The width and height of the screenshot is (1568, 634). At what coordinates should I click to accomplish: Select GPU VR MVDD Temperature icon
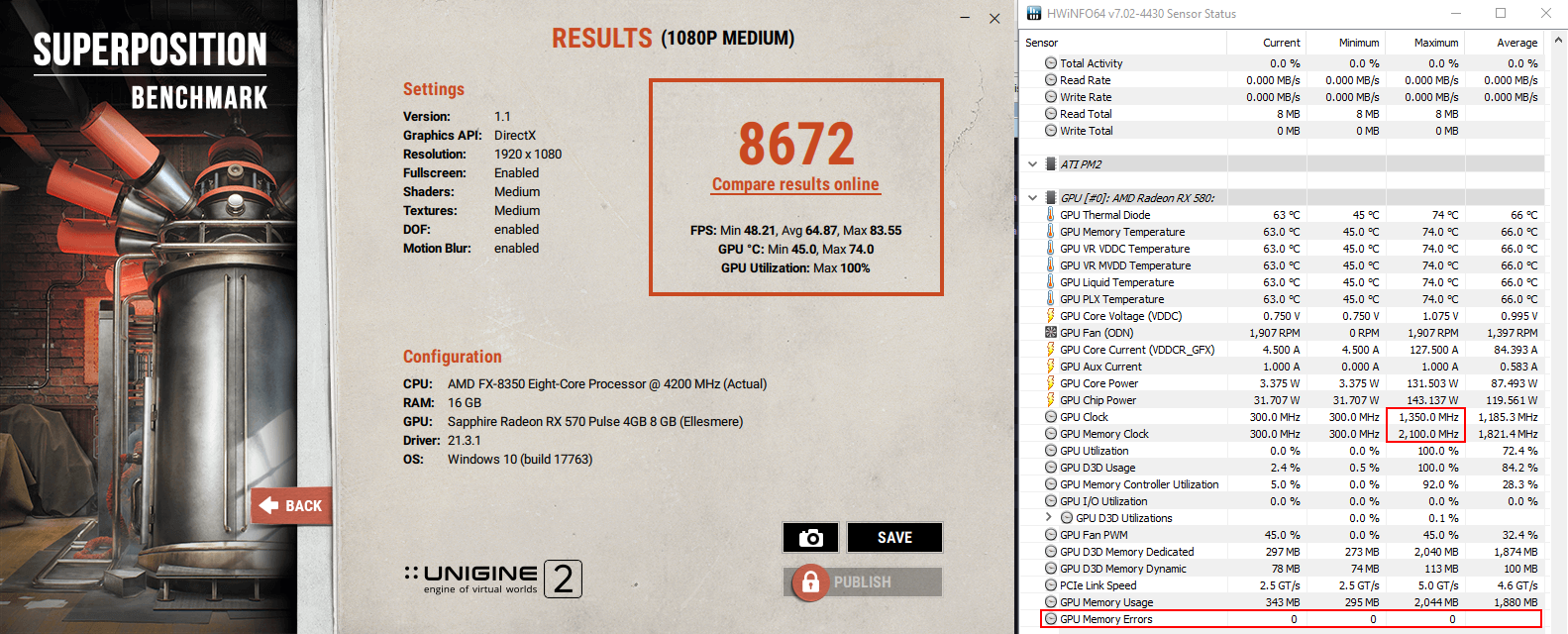tap(1051, 265)
